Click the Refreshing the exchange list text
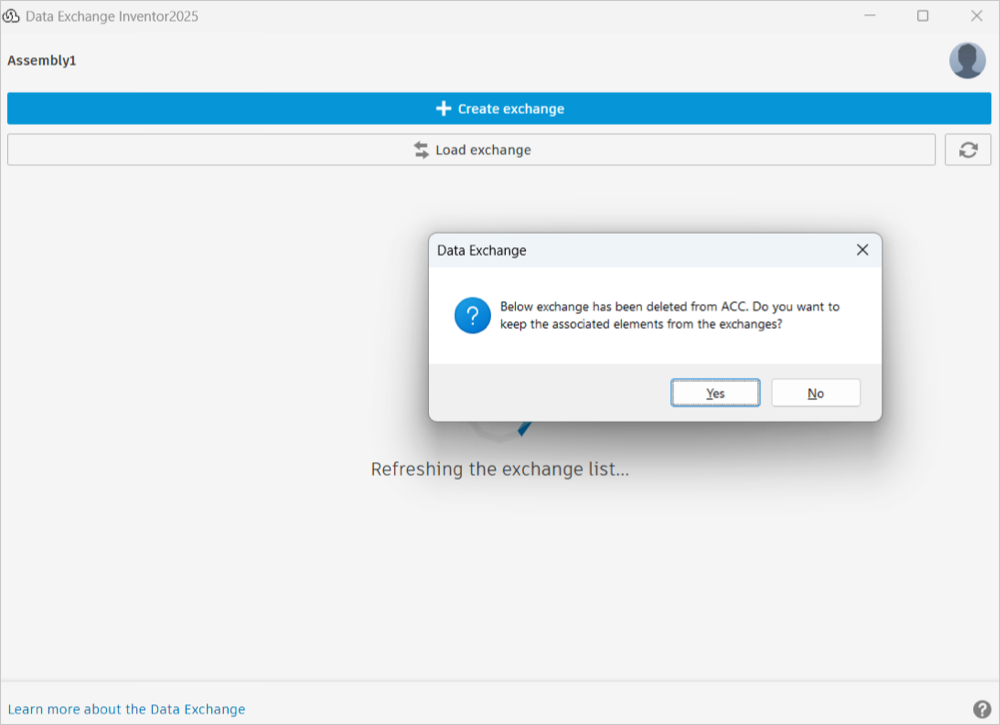 (x=500, y=469)
